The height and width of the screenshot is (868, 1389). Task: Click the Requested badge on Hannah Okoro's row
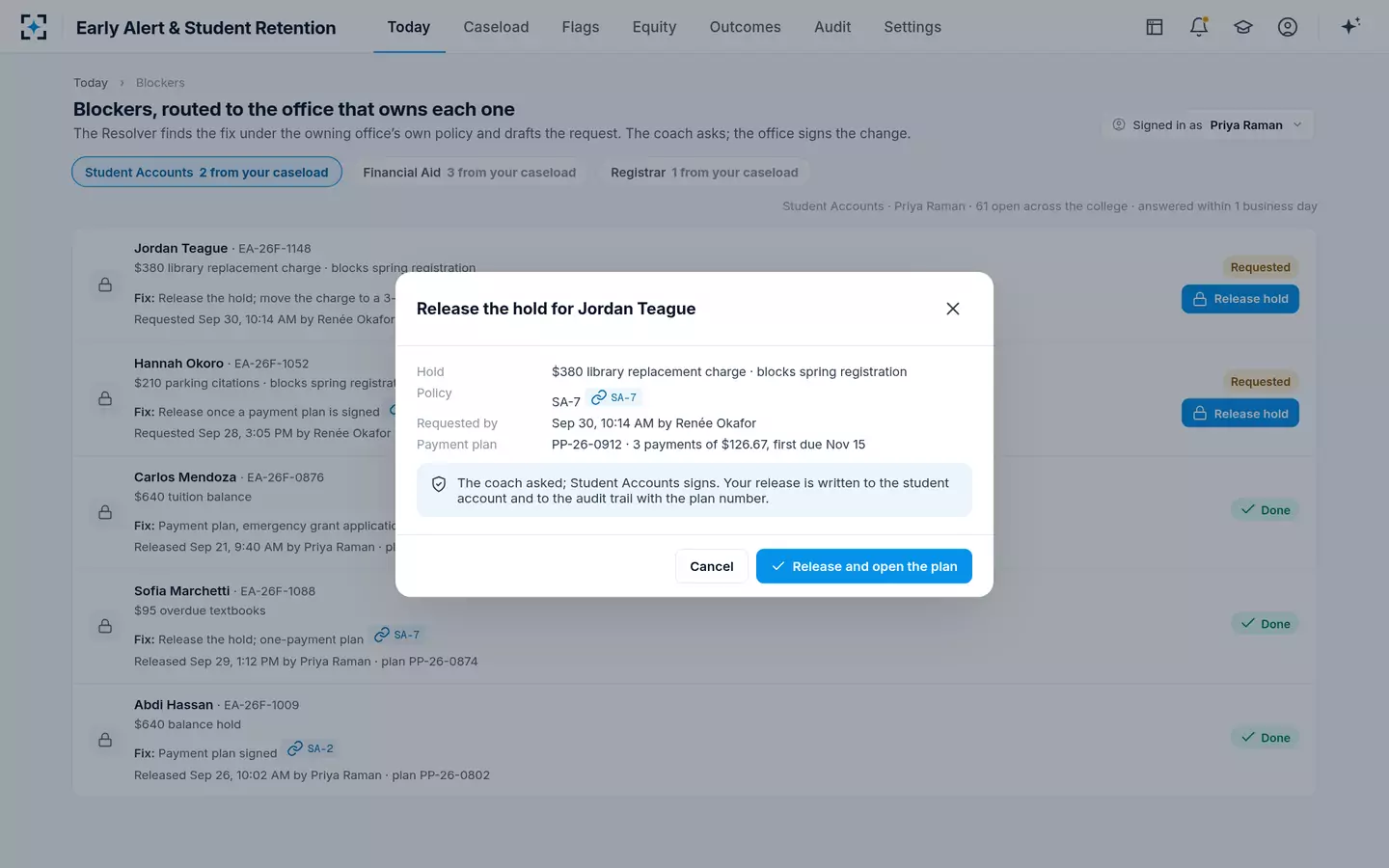pyautogui.click(x=1261, y=382)
